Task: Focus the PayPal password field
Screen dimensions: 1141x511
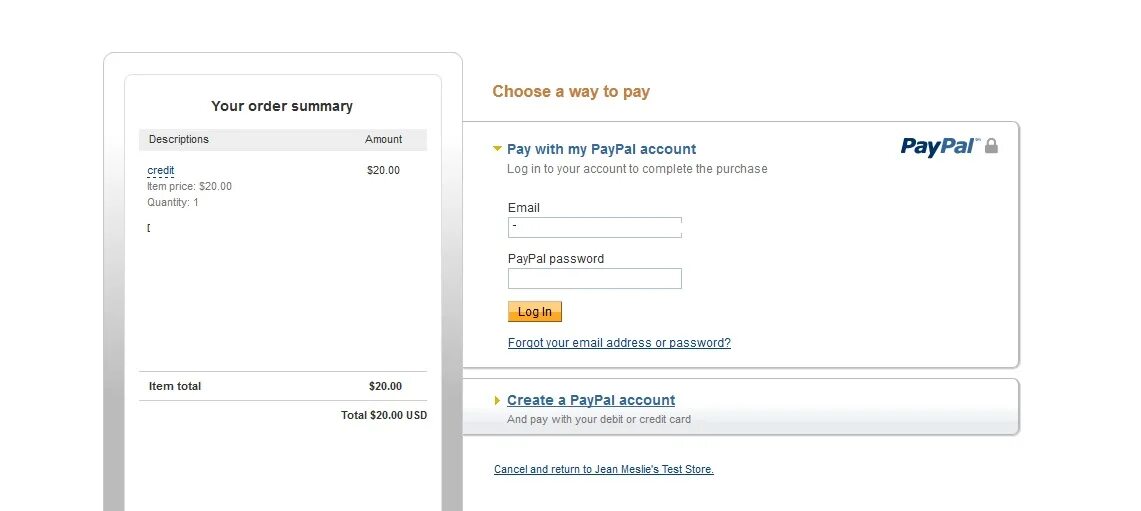Action: [x=594, y=278]
